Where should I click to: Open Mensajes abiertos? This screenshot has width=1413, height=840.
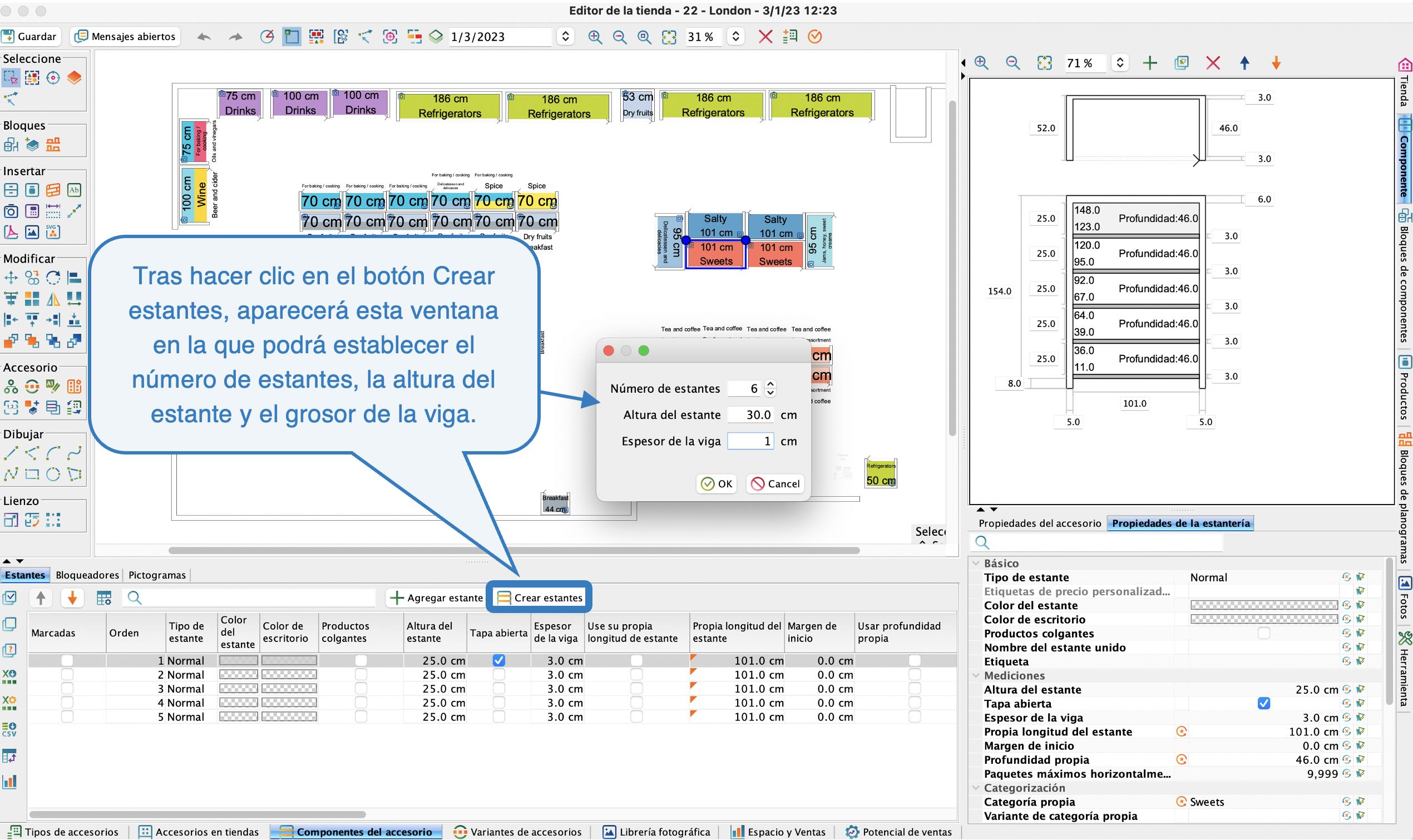126,37
